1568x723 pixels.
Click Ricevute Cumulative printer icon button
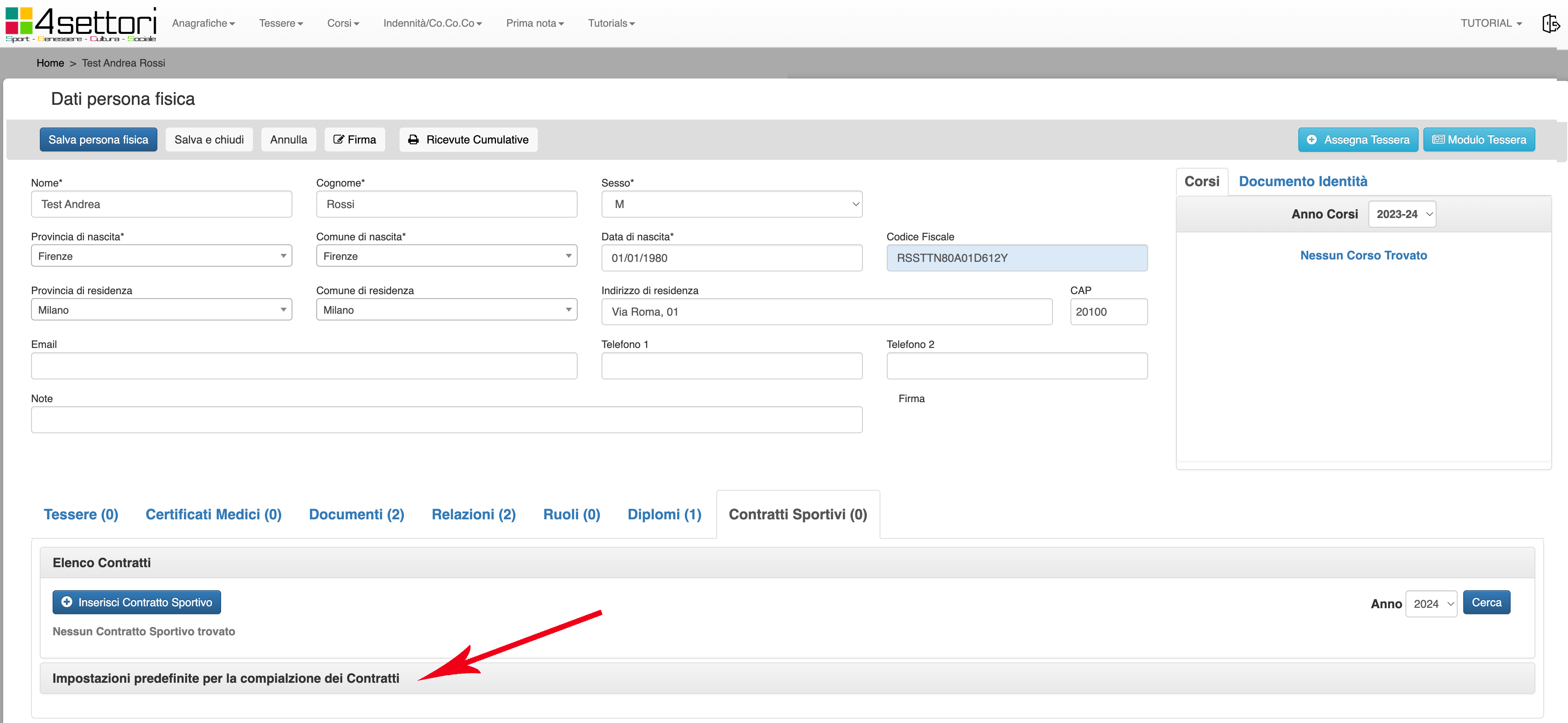468,139
